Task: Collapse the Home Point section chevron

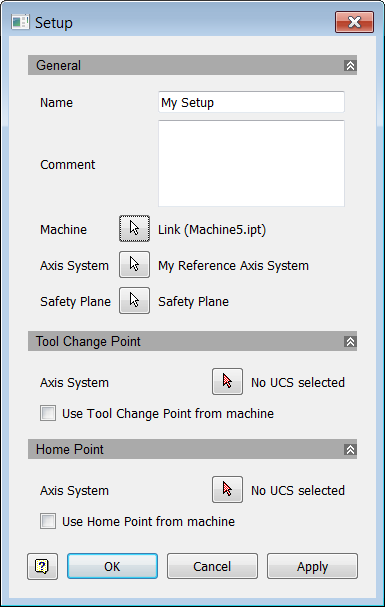Action: point(350,449)
